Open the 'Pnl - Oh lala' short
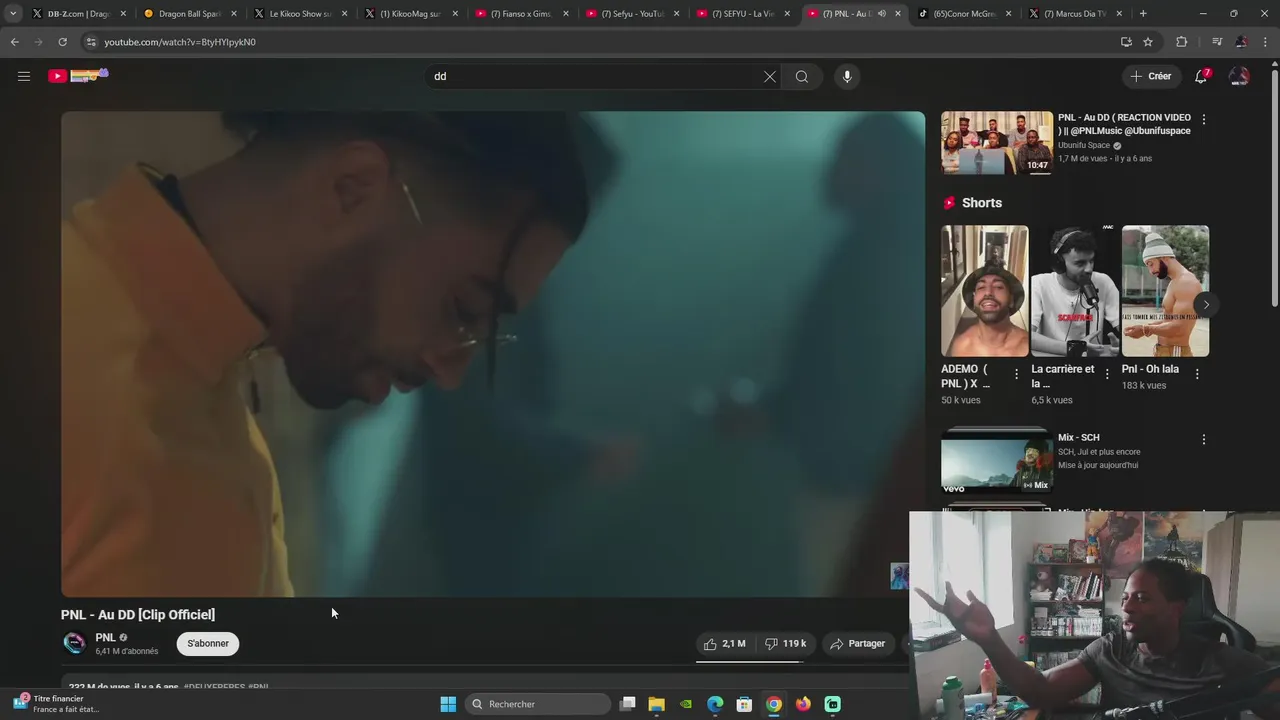Image resolution: width=1280 pixels, height=720 pixels. point(1165,290)
